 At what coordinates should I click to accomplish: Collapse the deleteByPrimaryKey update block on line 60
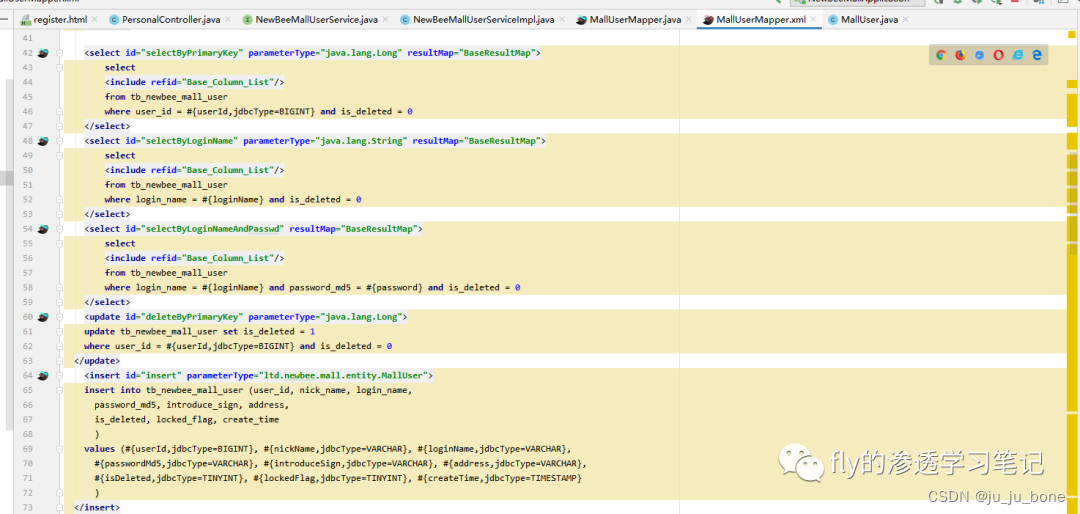pos(60,317)
